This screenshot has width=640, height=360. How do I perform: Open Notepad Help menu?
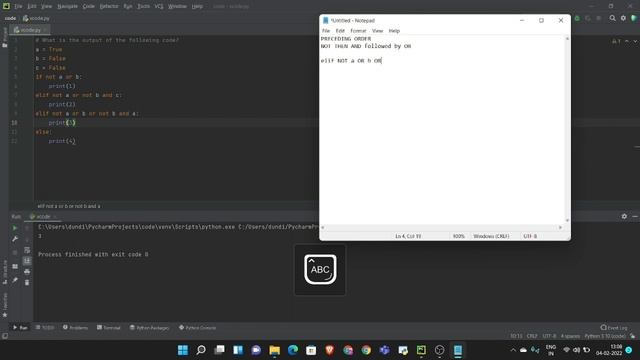tap(394, 31)
